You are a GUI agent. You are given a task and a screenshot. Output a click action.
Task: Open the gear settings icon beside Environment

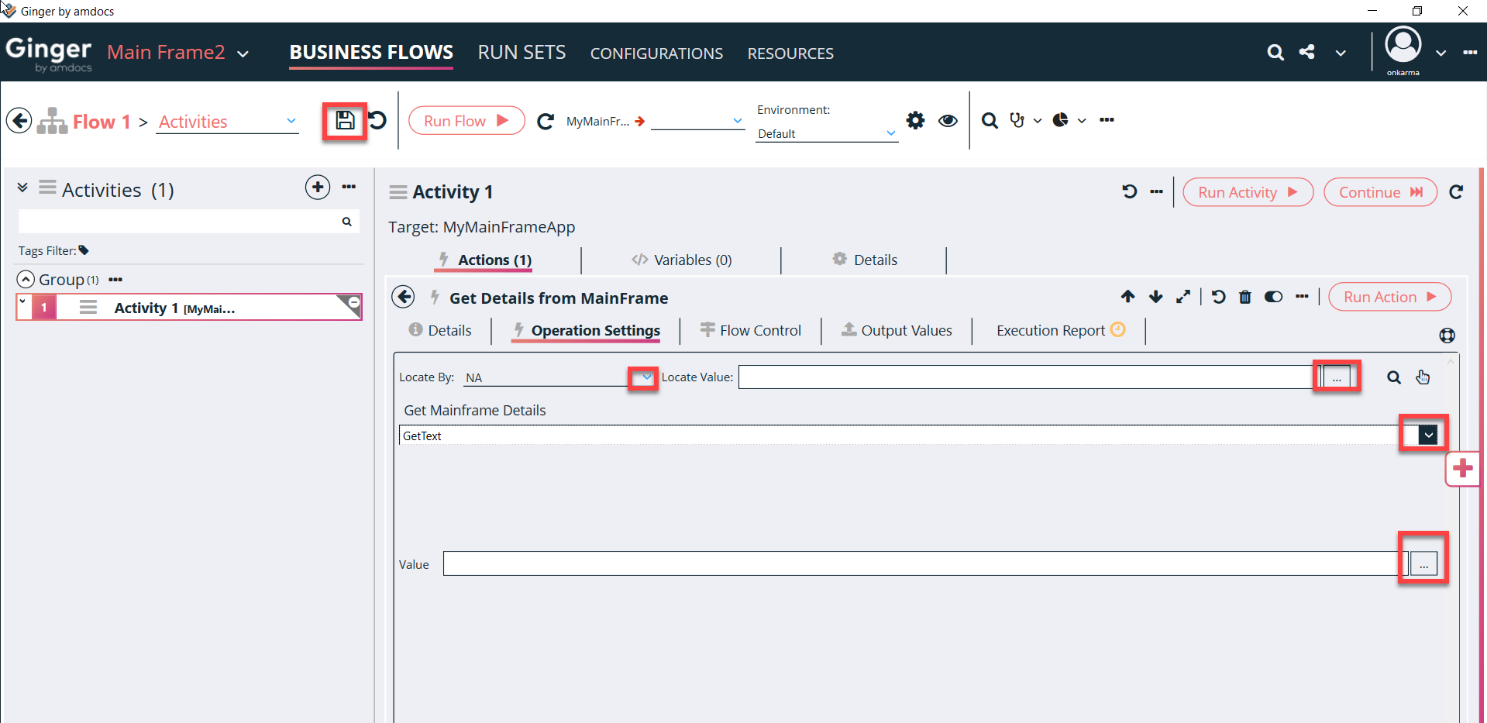[915, 120]
